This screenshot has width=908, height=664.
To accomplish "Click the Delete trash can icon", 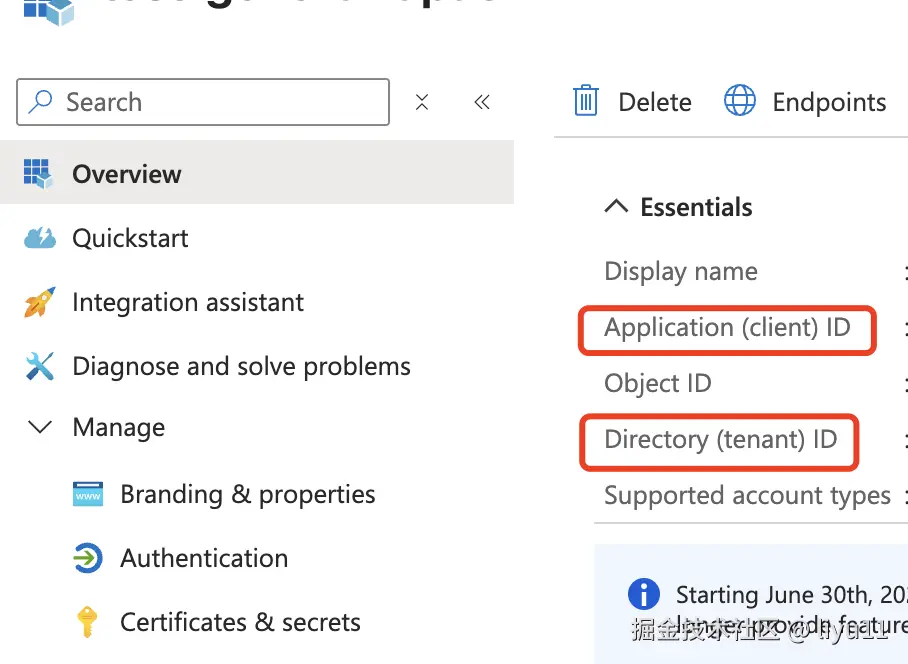I will tap(585, 102).
